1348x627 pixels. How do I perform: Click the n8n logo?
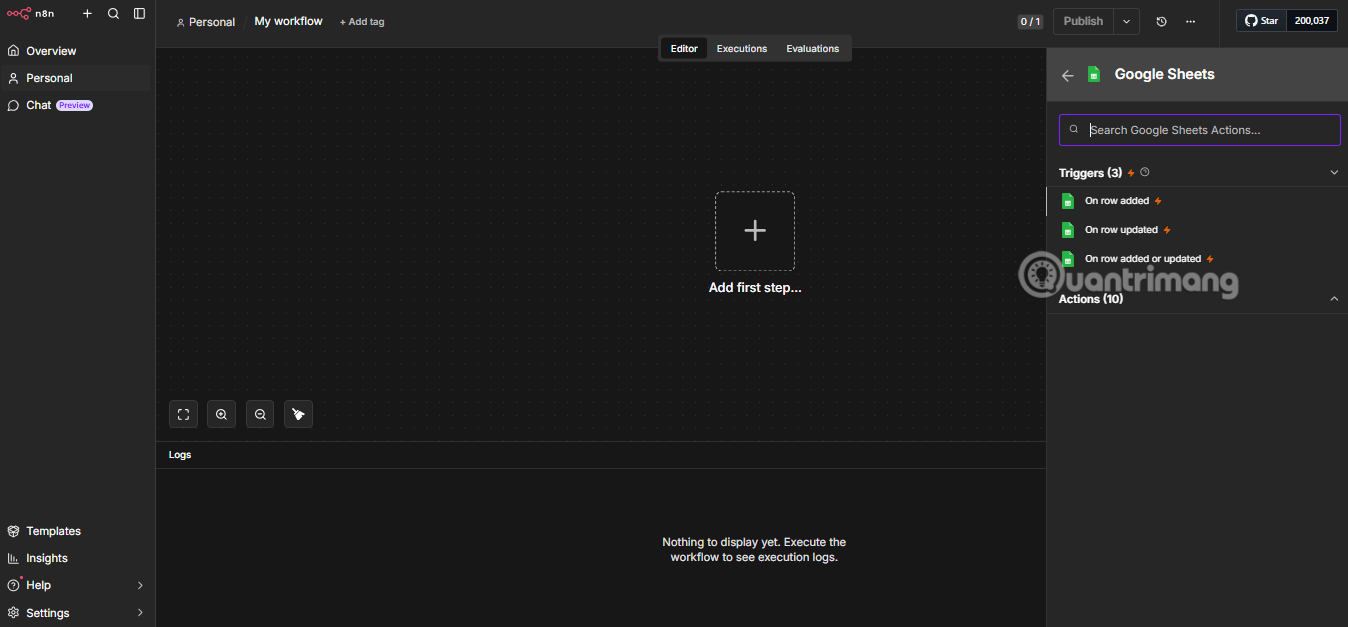click(31, 14)
